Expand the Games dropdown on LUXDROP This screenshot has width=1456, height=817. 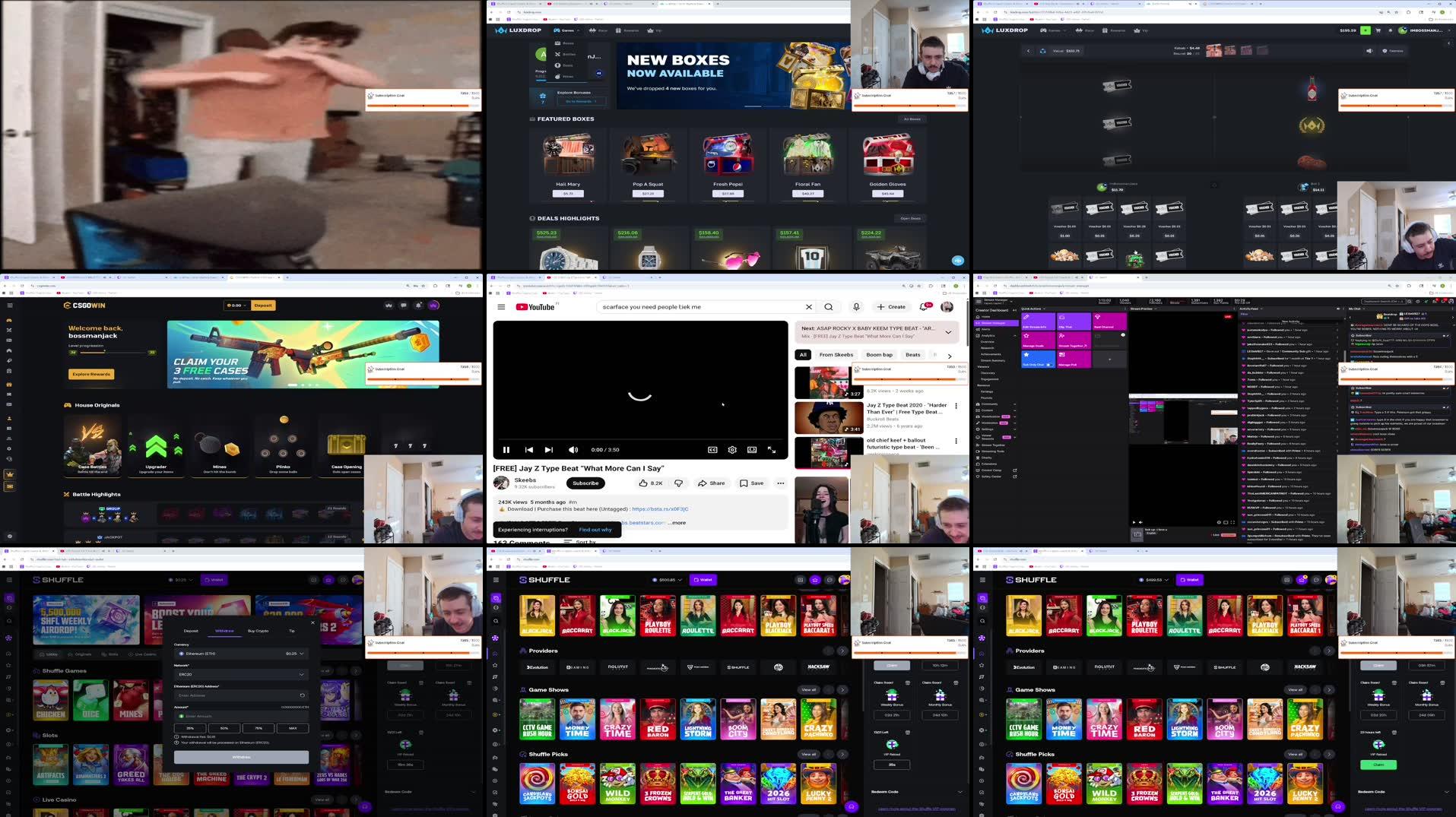pyautogui.click(x=567, y=30)
